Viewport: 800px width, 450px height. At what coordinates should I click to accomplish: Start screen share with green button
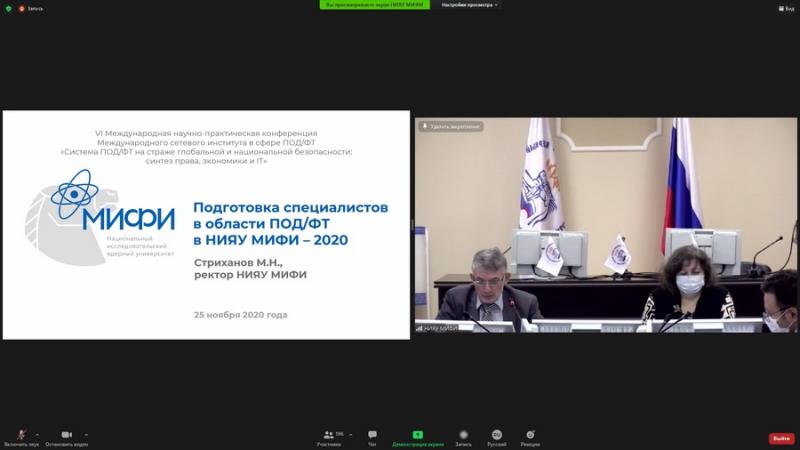[x=418, y=438]
